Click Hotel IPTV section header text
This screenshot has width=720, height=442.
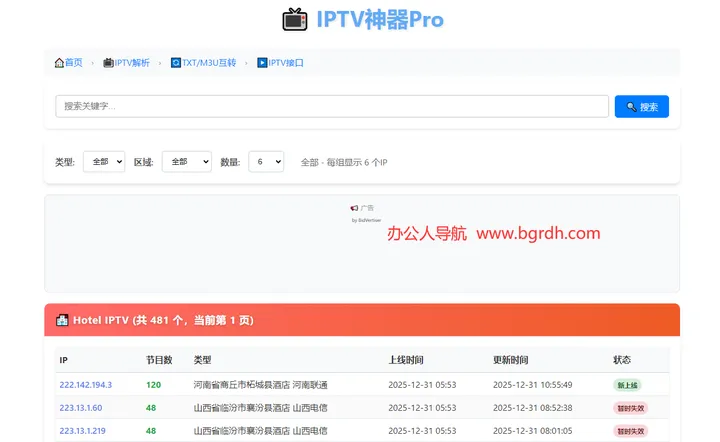click(163, 320)
